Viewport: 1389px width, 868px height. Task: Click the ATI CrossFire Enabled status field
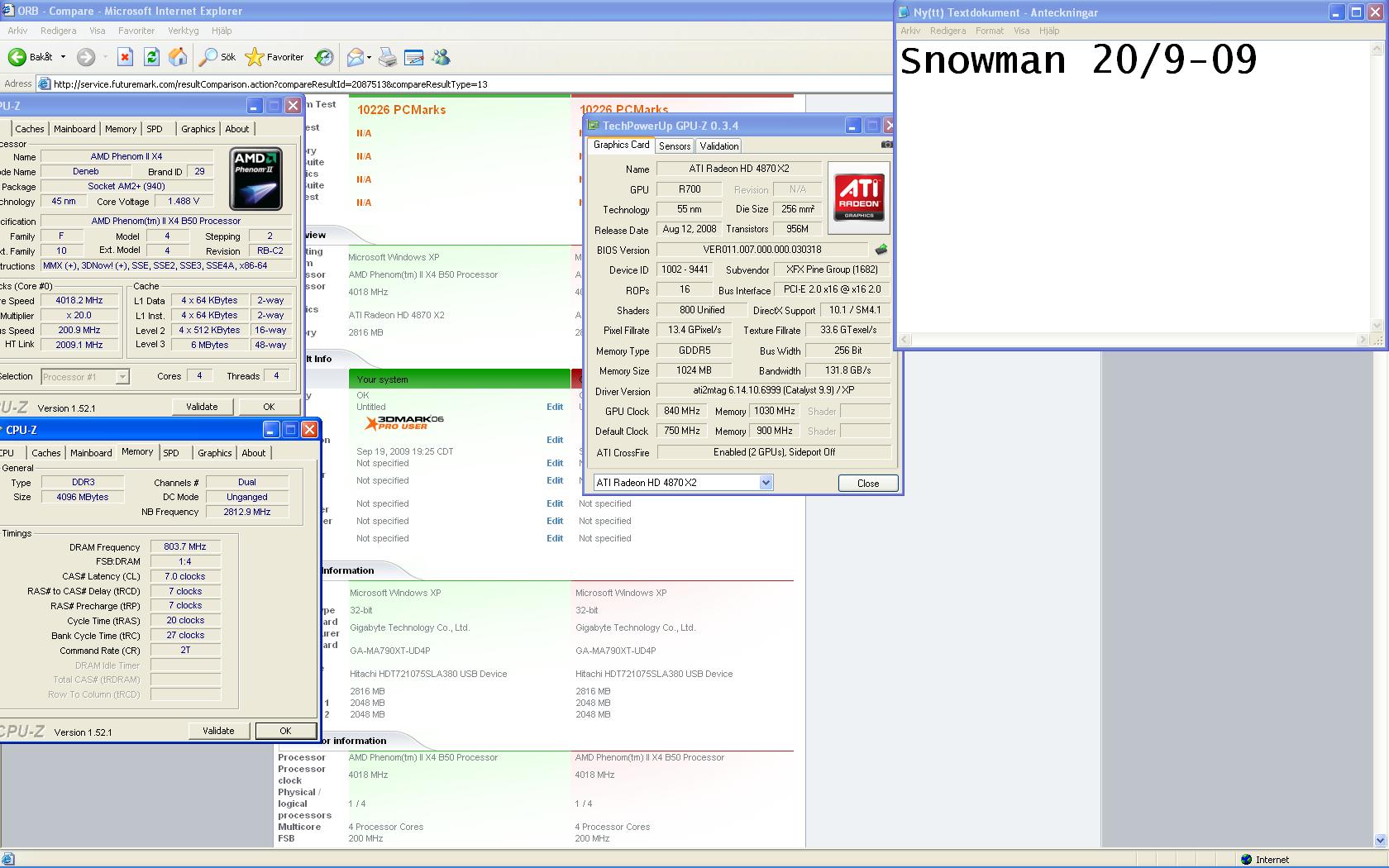[x=774, y=452]
